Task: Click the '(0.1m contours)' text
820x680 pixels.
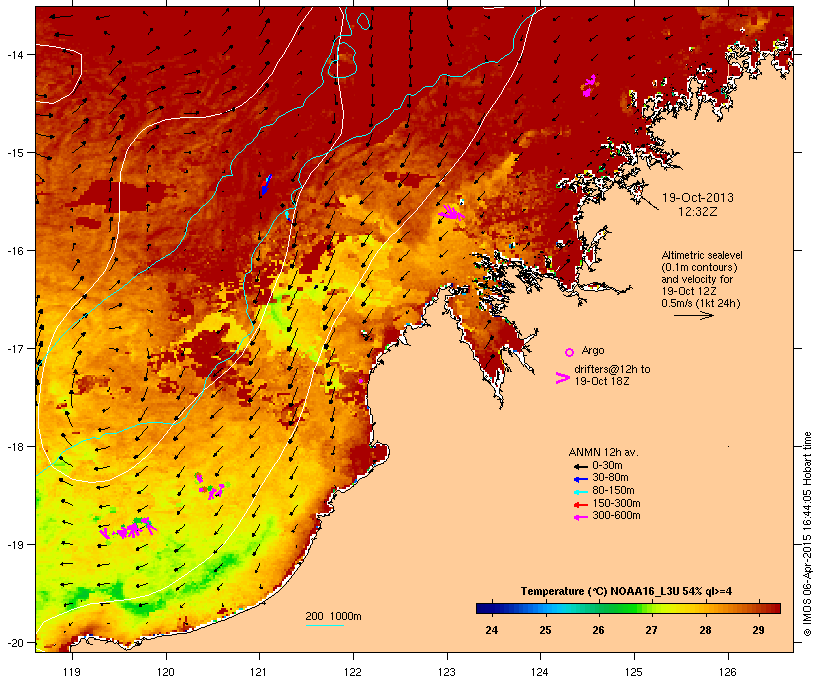Action: tap(699, 267)
